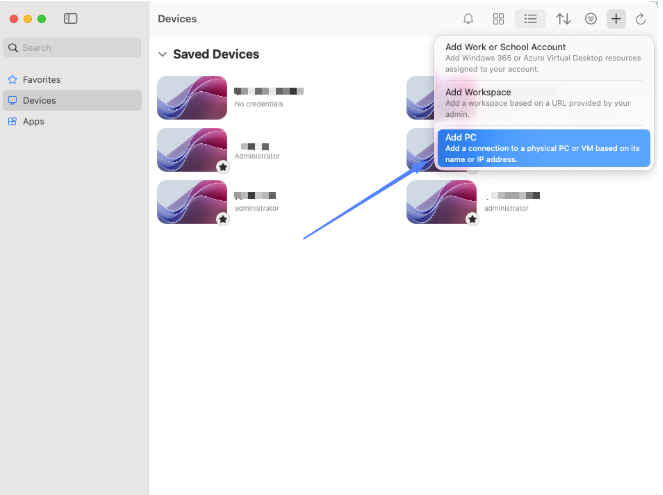Toggle favorite star on bottom-right device thumbnail
This screenshot has width=663, height=495.
pyautogui.click(x=472, y=219)
